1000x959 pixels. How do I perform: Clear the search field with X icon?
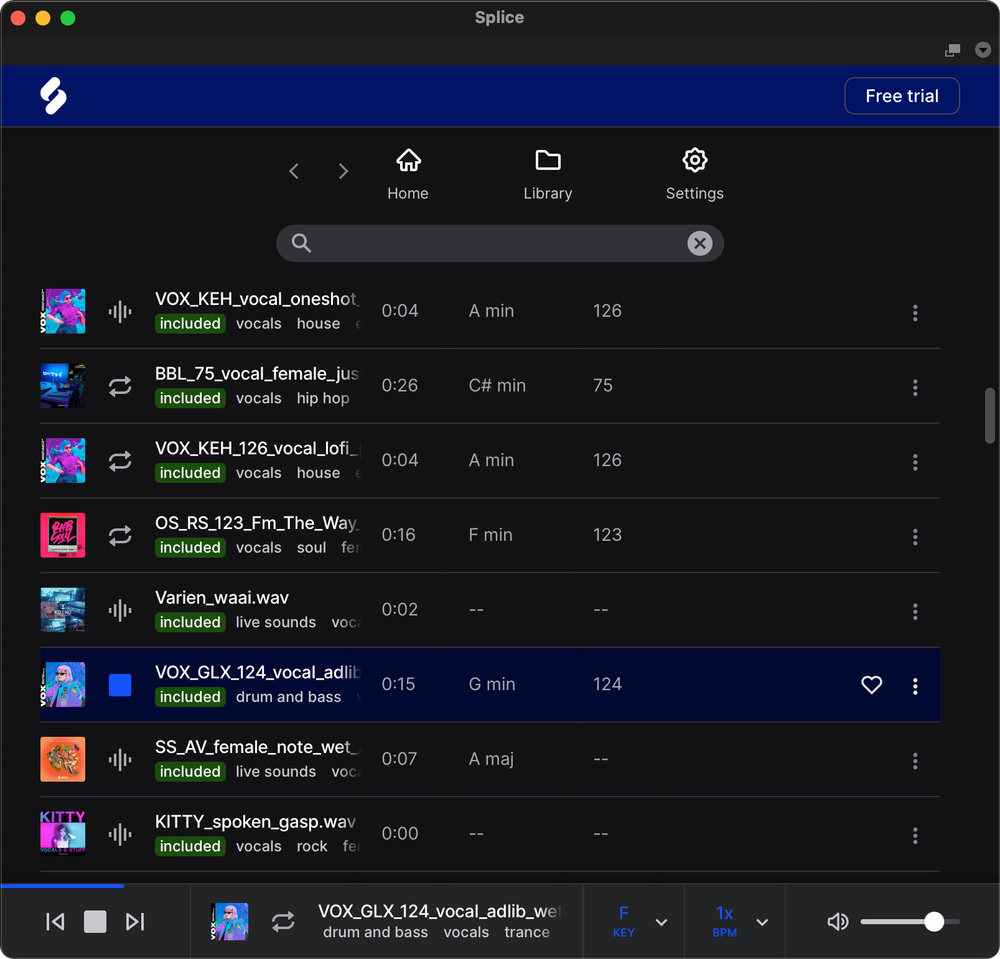(x=700, y=243)
